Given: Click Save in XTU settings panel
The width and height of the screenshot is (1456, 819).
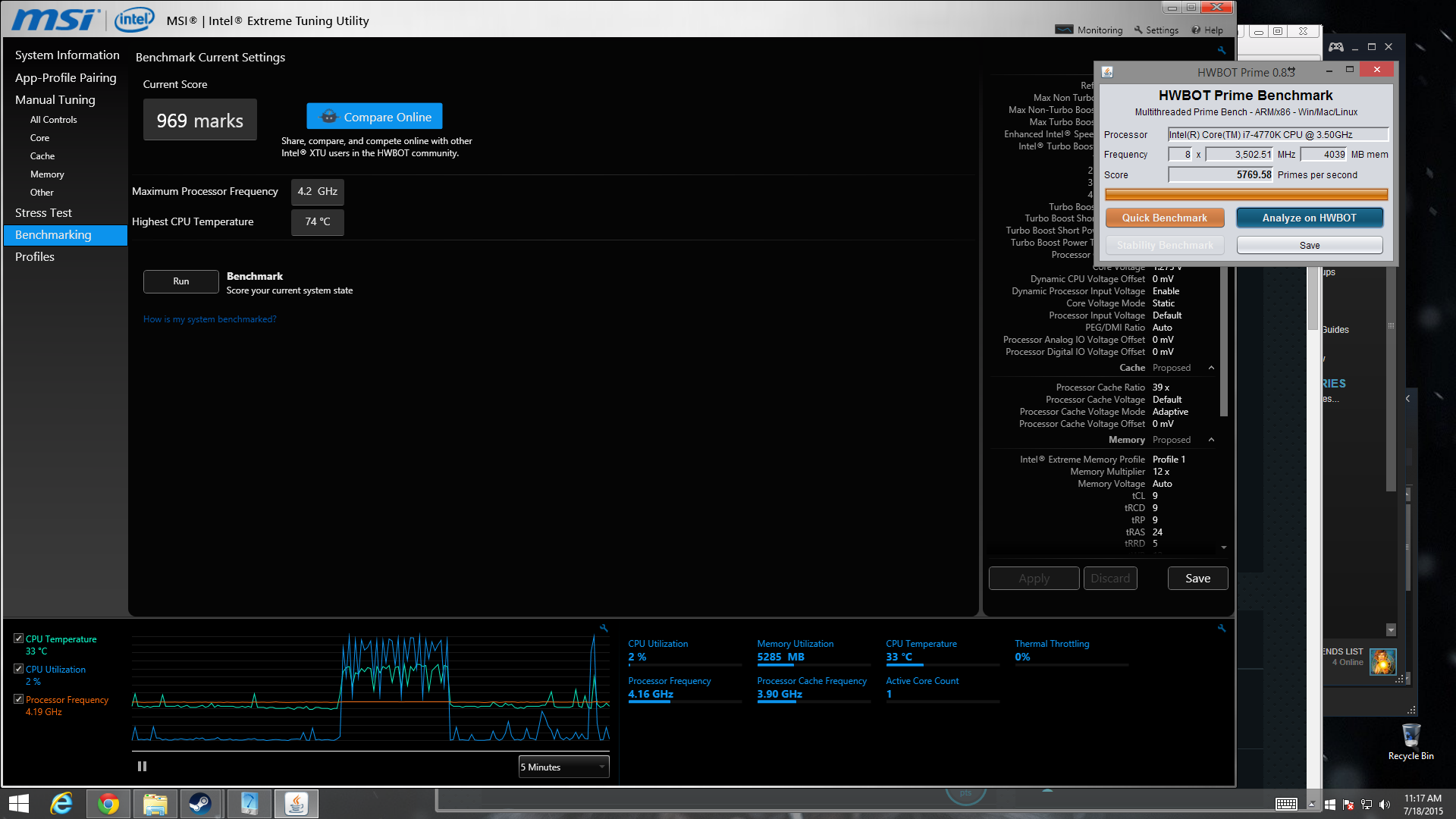Looking at the screenshot, I should 1197,579.
